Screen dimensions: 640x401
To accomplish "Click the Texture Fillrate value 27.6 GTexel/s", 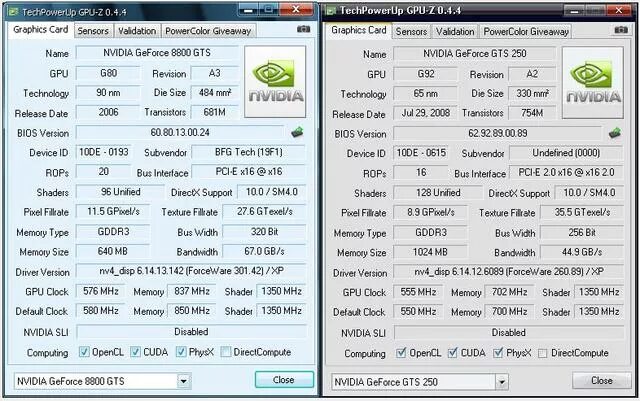I will click(x=264, y=212).
